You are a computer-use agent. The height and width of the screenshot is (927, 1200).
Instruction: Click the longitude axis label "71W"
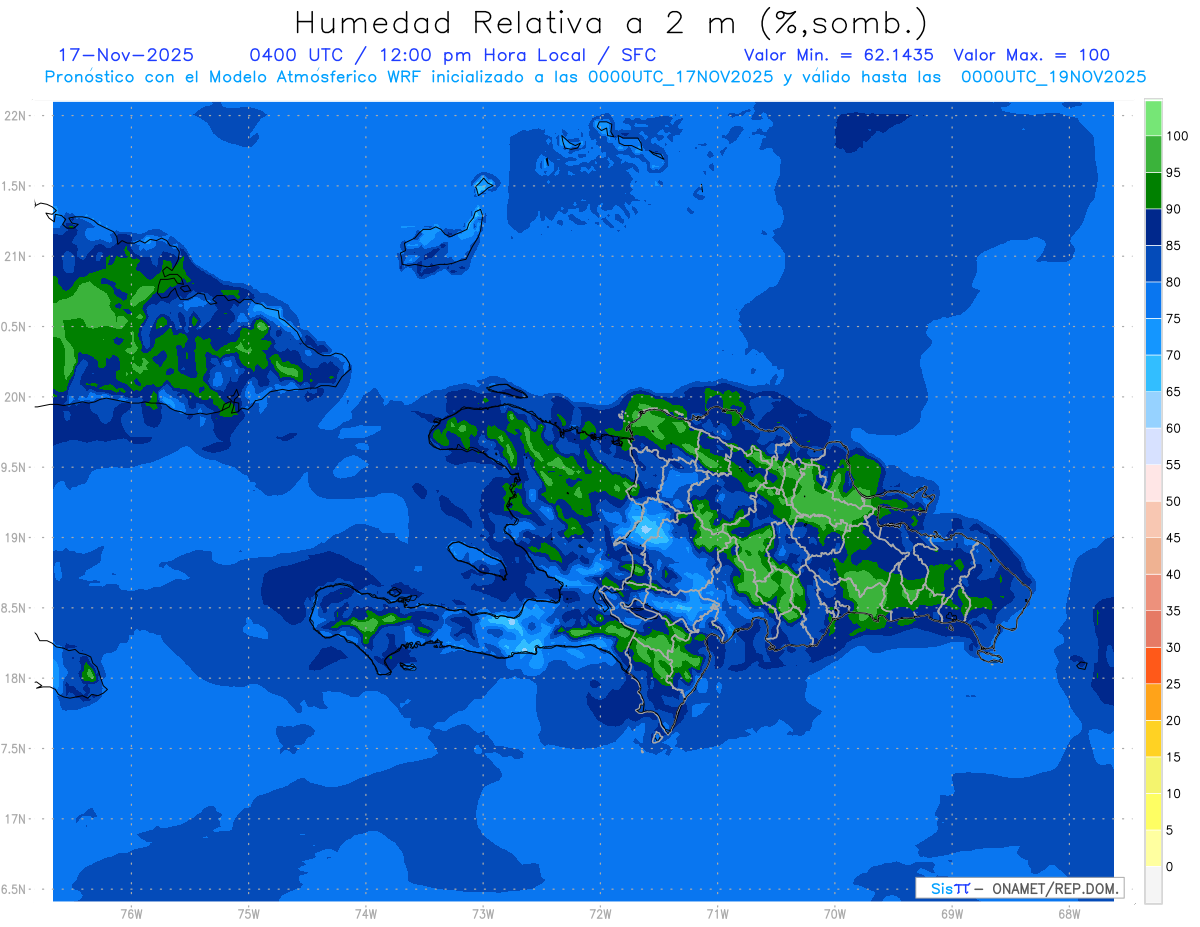click(x=717, y=913)
